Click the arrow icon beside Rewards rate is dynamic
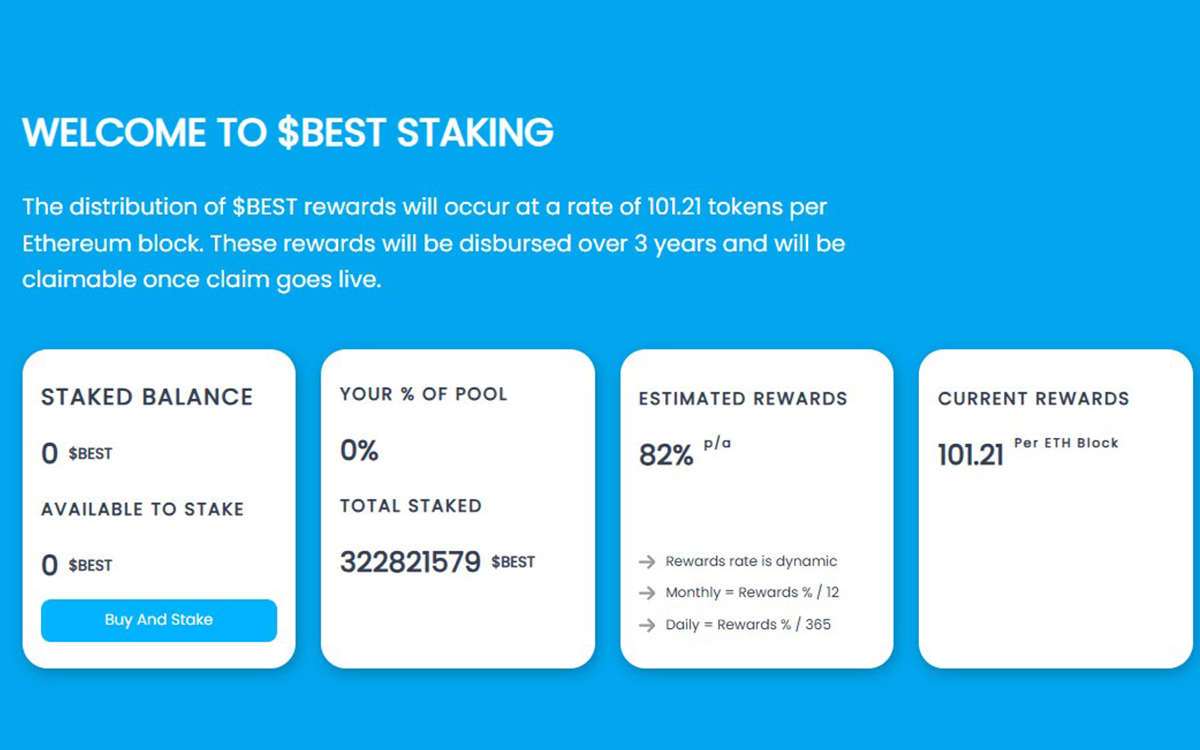 point(647,561)
